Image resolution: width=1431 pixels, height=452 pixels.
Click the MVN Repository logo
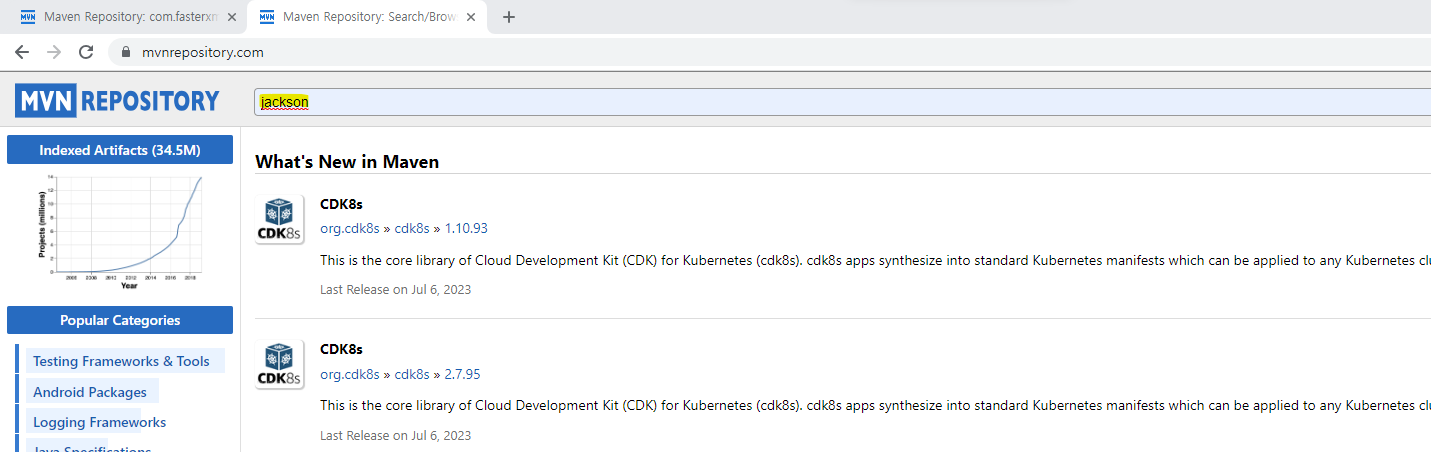(118, 100)
